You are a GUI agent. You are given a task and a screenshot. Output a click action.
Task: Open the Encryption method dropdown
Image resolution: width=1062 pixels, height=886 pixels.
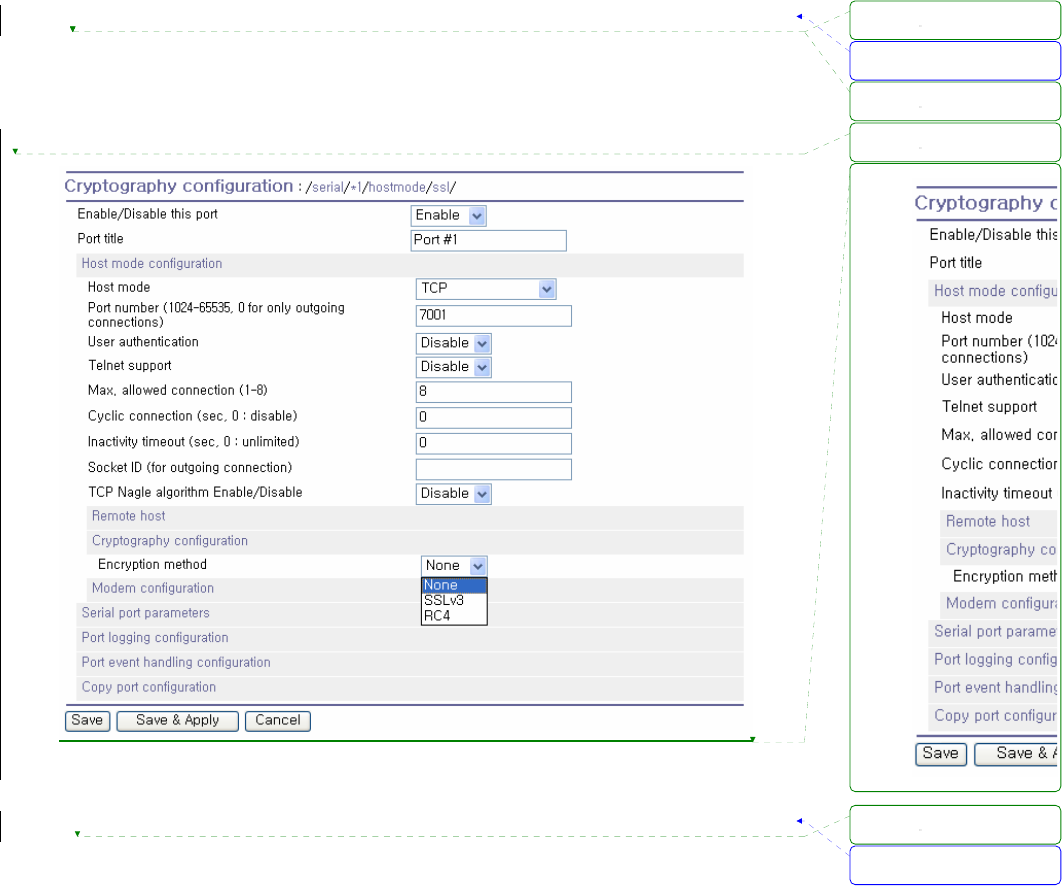(x=454, y=566)
